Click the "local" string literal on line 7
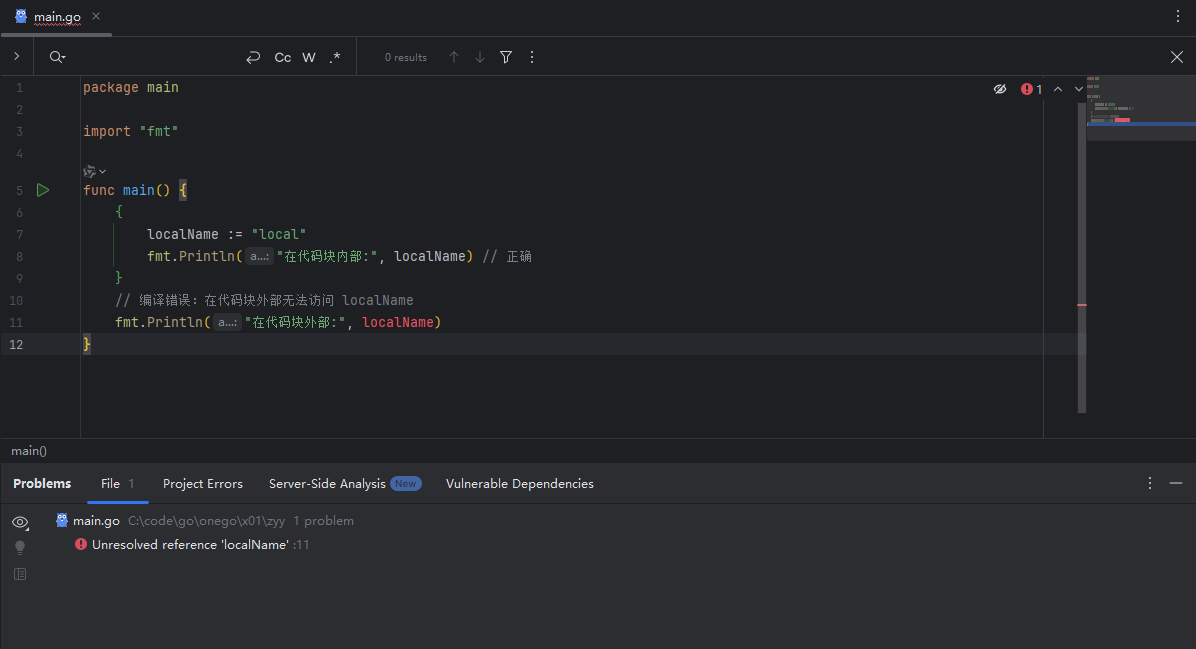The image size is (1196, 649). point(278,234)
